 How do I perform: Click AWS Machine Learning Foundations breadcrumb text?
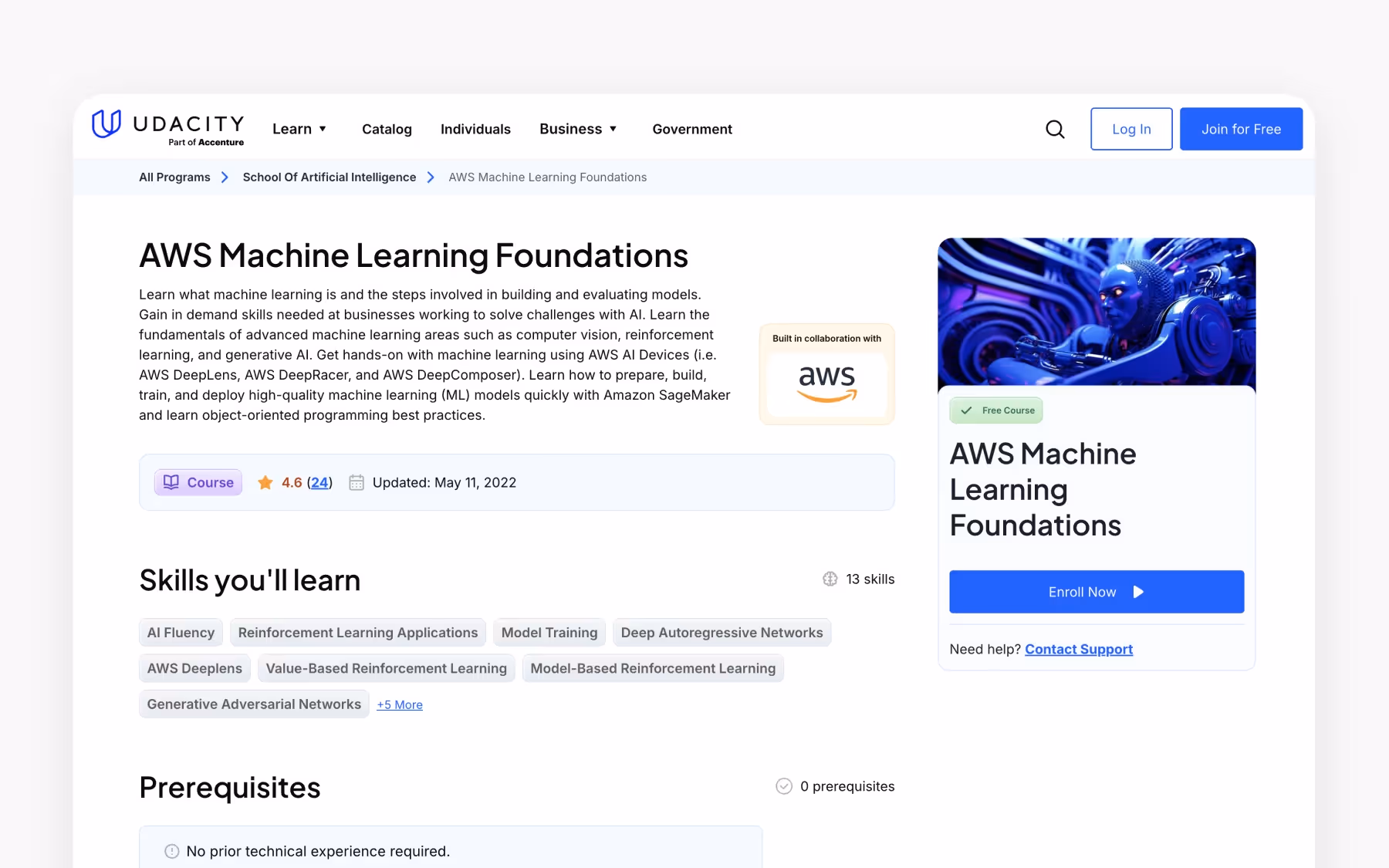(x=548, y=177)
